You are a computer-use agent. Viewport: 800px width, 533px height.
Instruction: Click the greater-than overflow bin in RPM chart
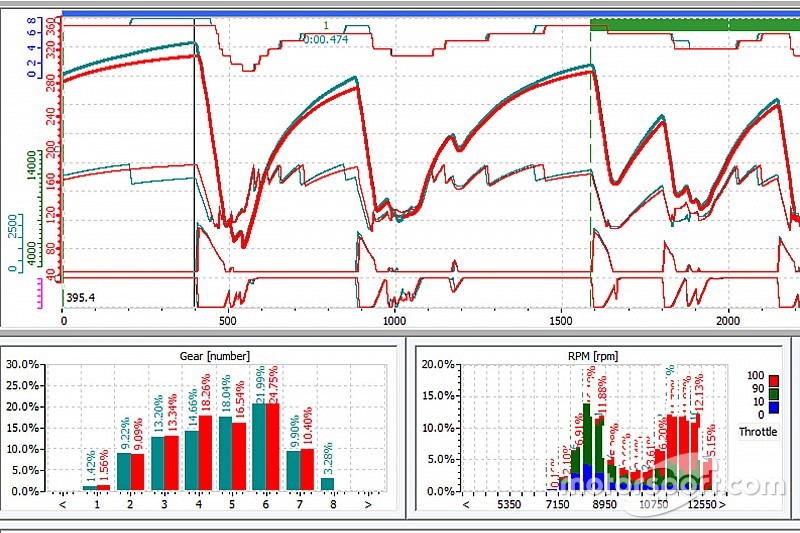click(x=722, y=504)
